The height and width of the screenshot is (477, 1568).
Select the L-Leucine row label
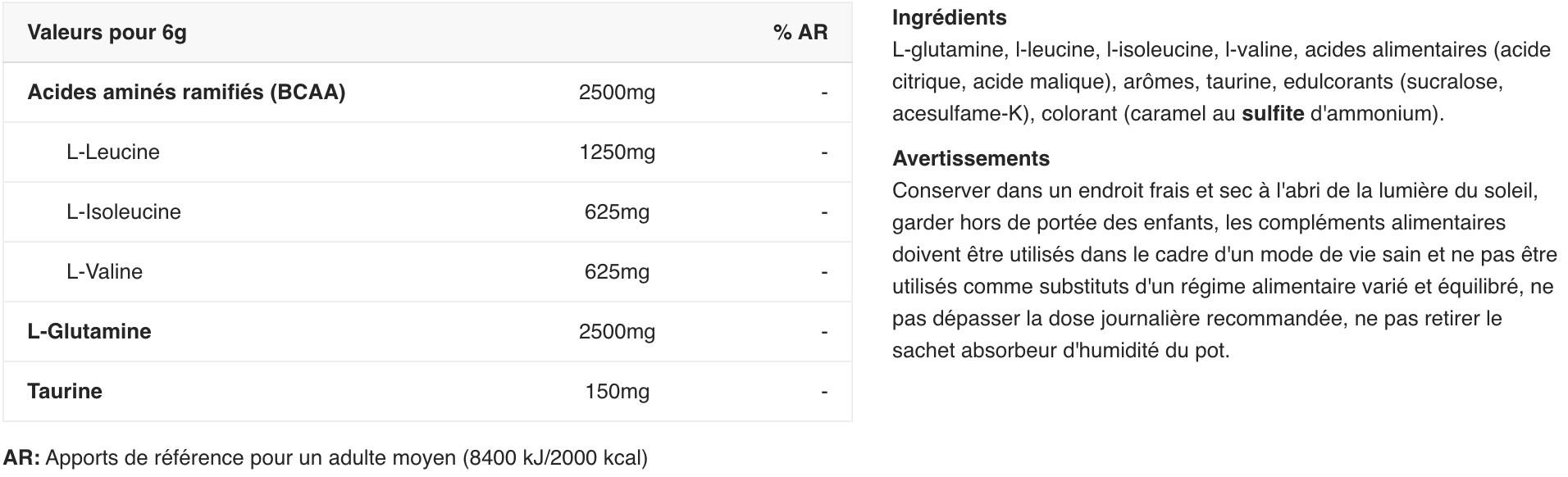click(x=113, y=152)
